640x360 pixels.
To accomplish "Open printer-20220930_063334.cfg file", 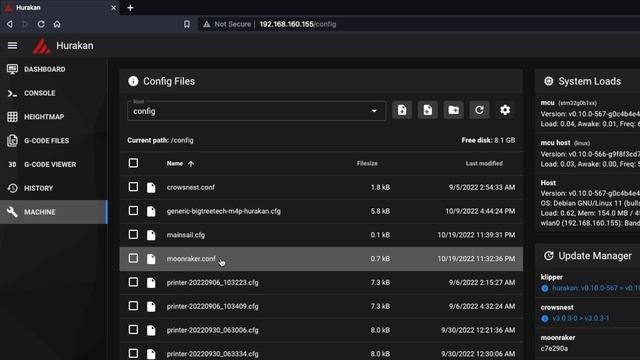I will tap(212, 353).
